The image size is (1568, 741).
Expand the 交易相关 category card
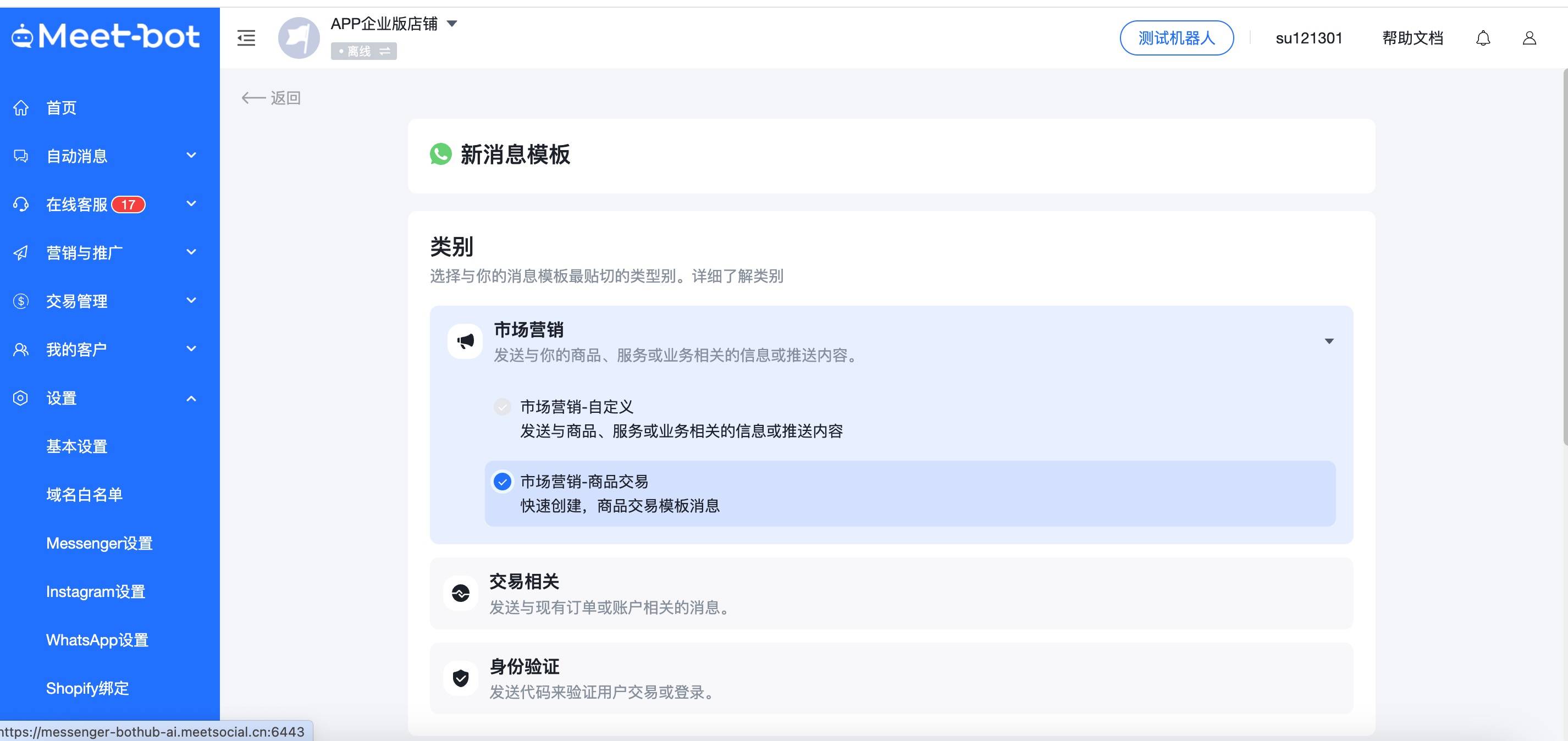click(891, 593)
